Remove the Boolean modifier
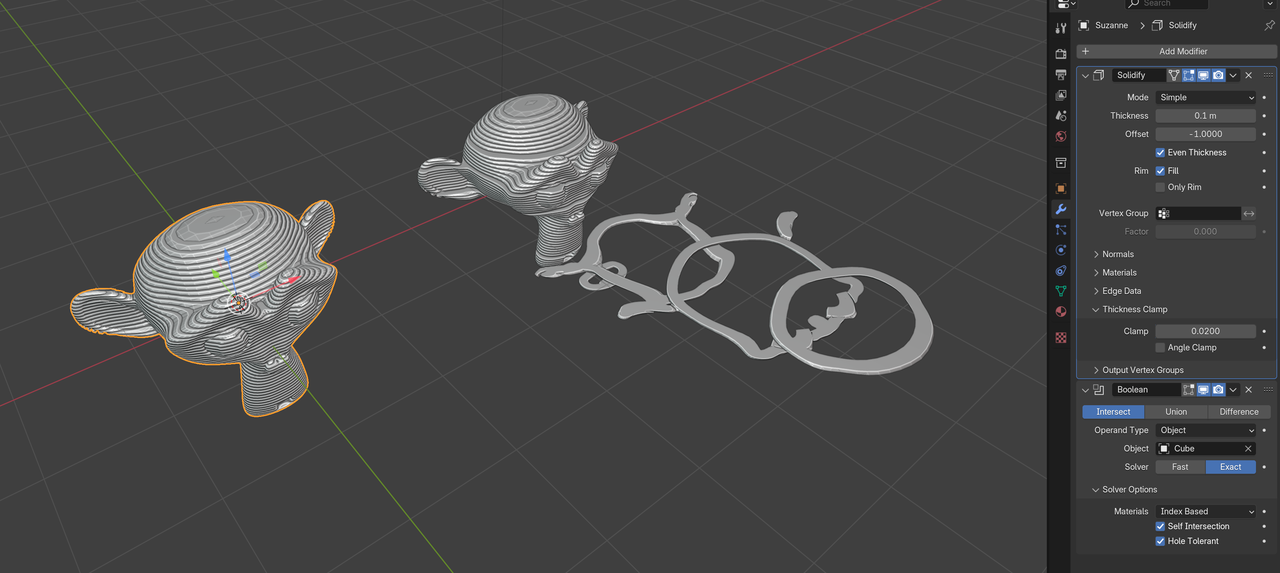The image size is (1280, 573). pos(1248,389)
